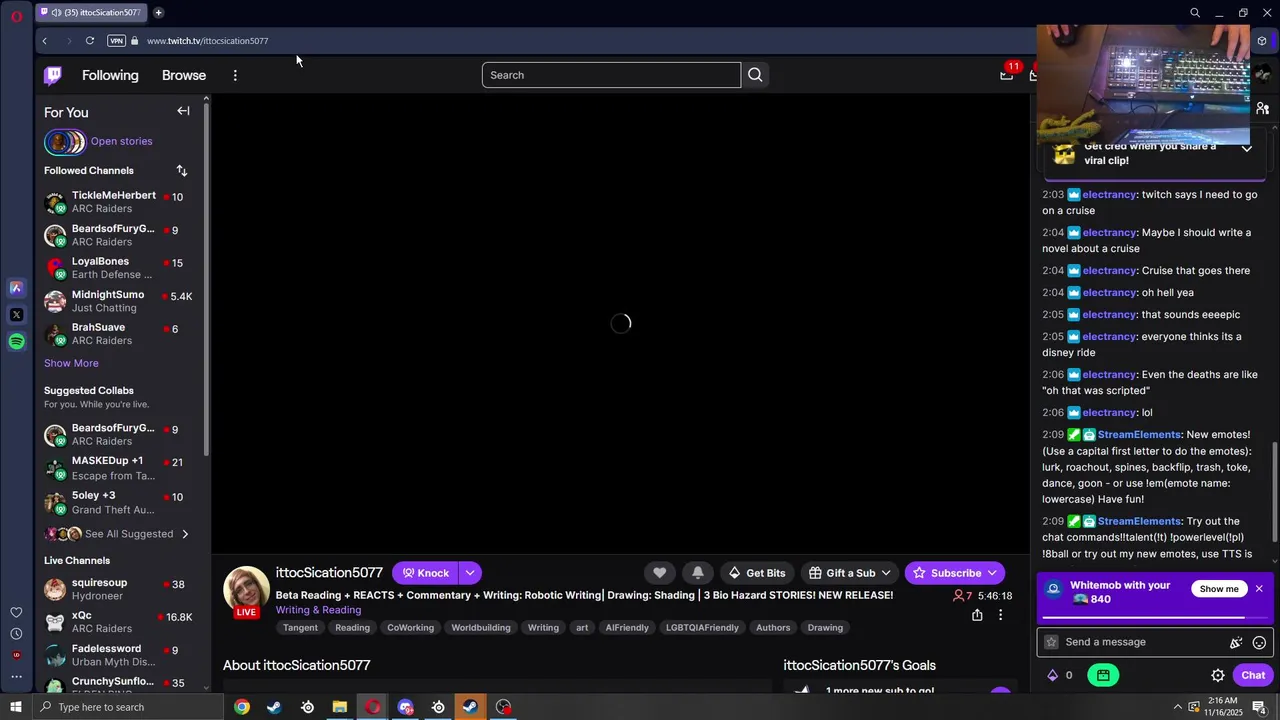
Task: Expand the Subscribe options dropdown
Action: [992, 573]
